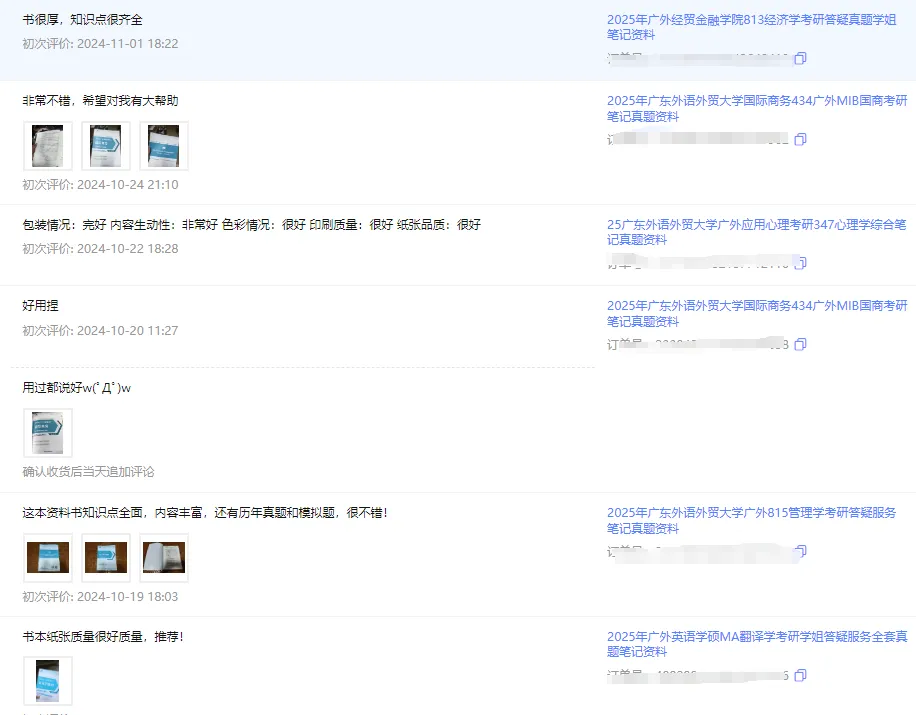The width and height of the screenshot is (916, 715).
Task: Click copy icon beside 813经济学 review order number
Action: click(x=800, y=58)
